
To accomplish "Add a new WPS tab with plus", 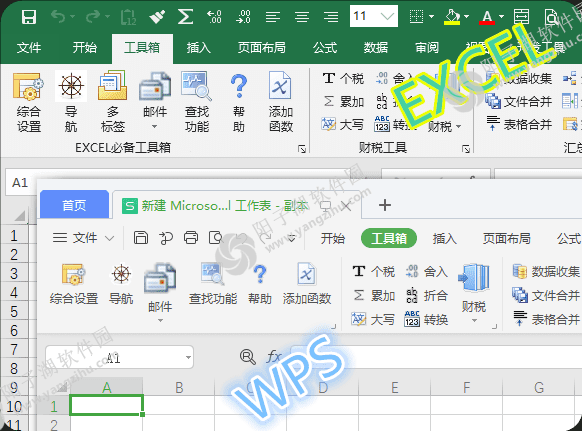I will 385,205.
